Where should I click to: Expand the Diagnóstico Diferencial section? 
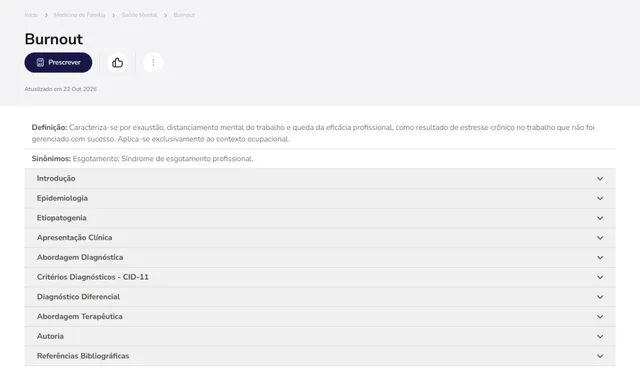click(x=320, y=297)
